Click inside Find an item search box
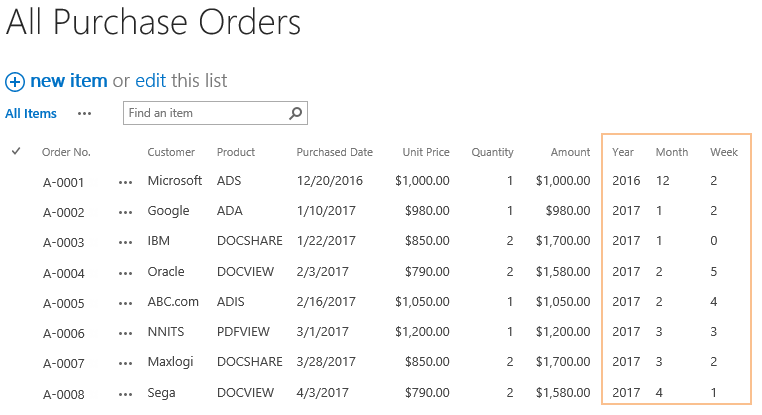This screenshot has width=762, height=415. coord(206,113)
